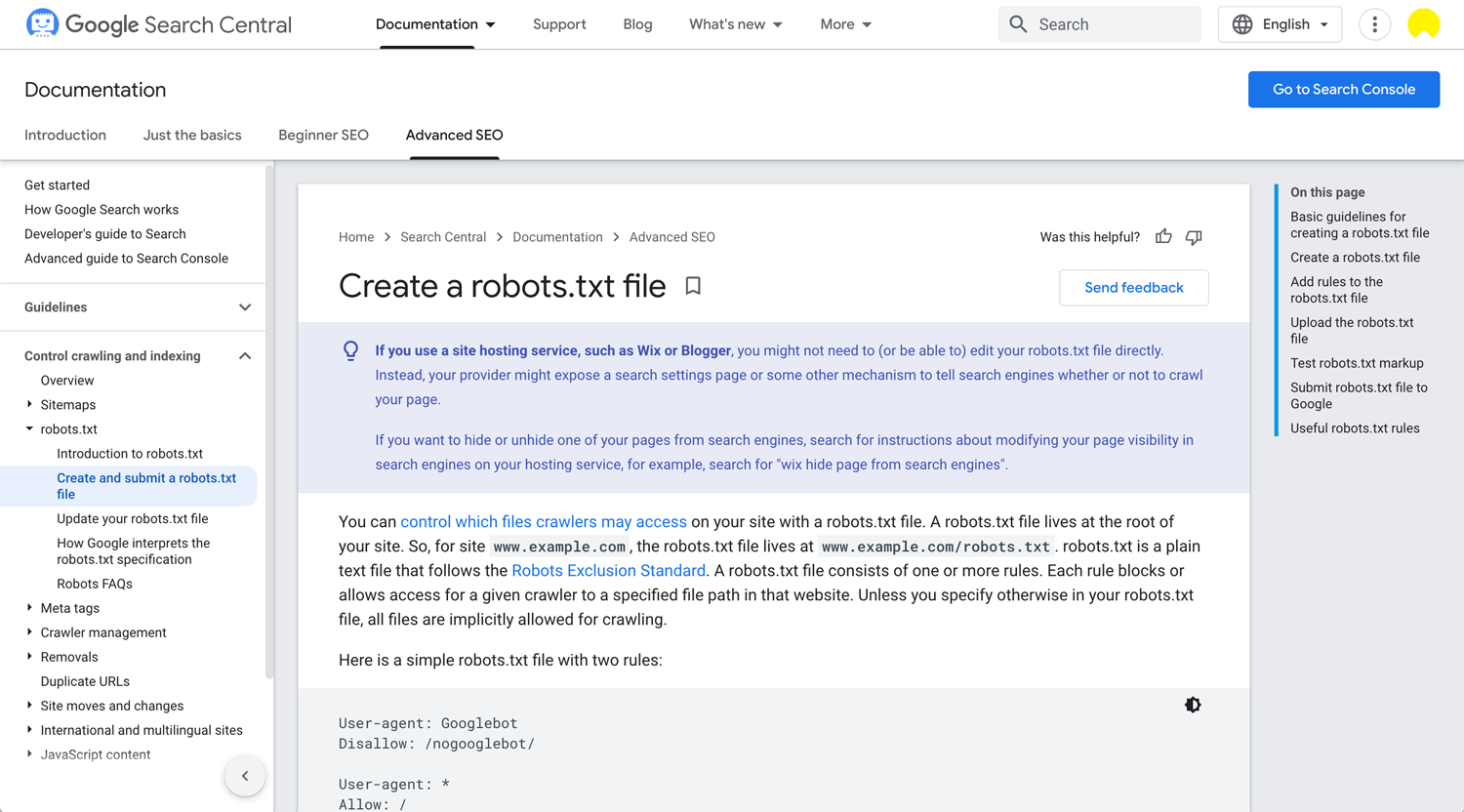Expand the Crawler management item
This screenshot has width=1464, height=812.
(x=29, y=632)
